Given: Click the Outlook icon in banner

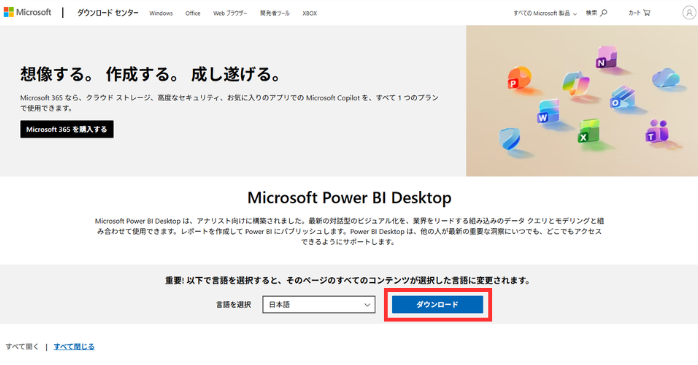Looking at the screenshot, I should 622,98.
